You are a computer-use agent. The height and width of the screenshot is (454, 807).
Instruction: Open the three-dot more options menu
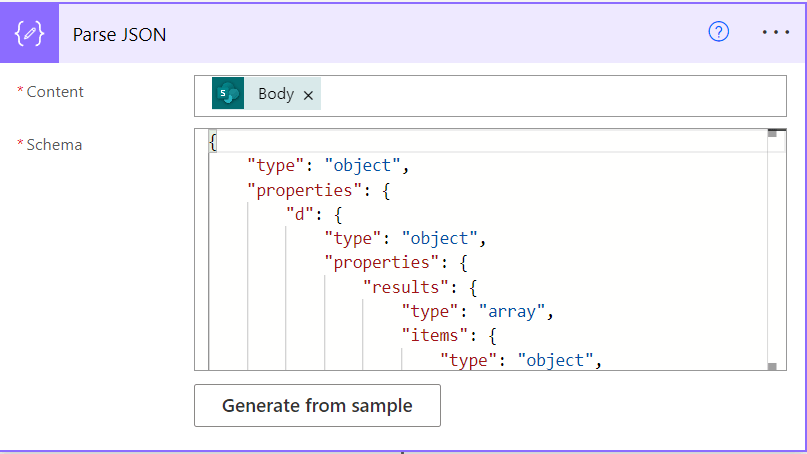[776, 32]
